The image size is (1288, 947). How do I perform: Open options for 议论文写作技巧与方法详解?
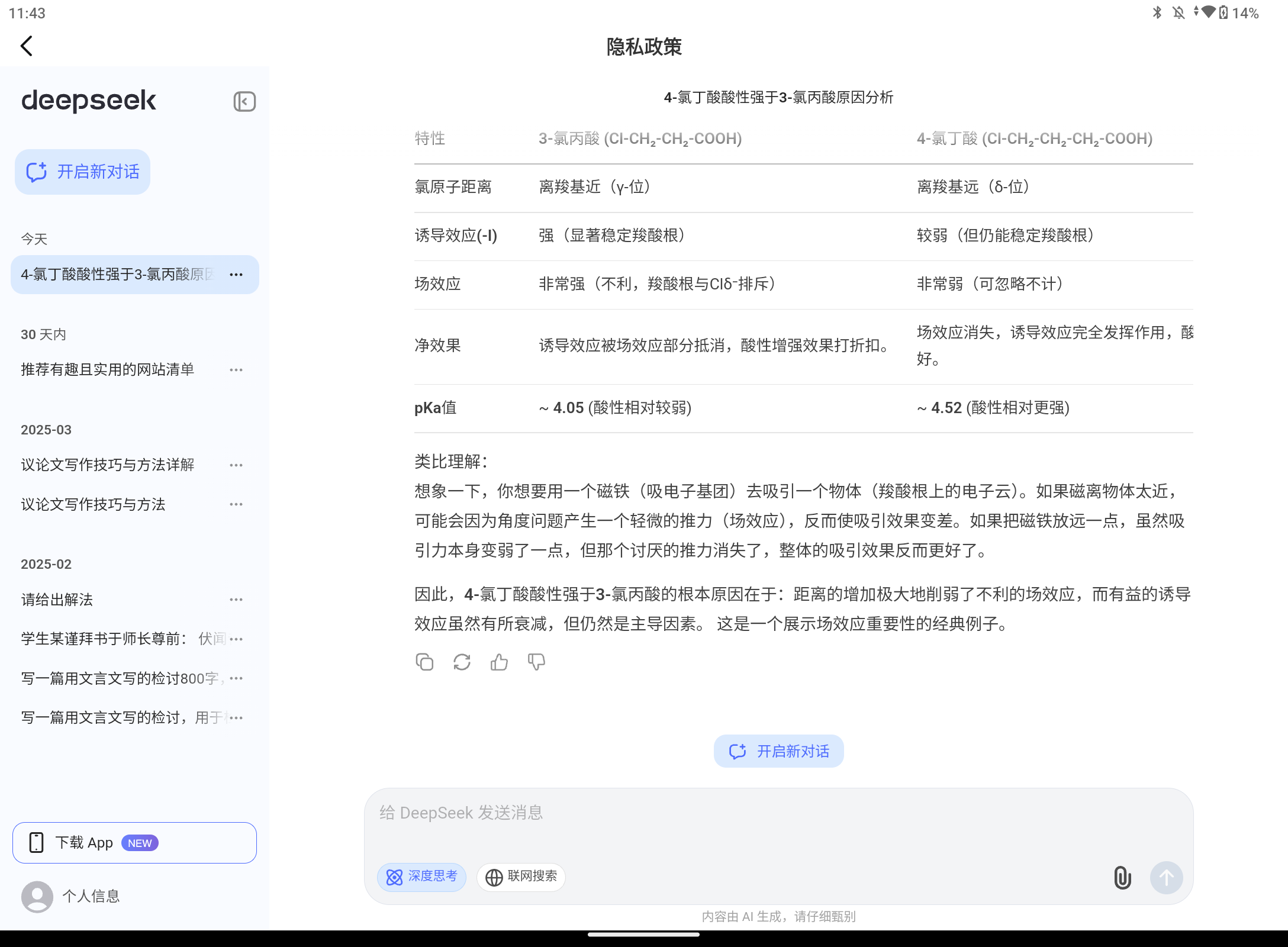click(x=236, y=465)
